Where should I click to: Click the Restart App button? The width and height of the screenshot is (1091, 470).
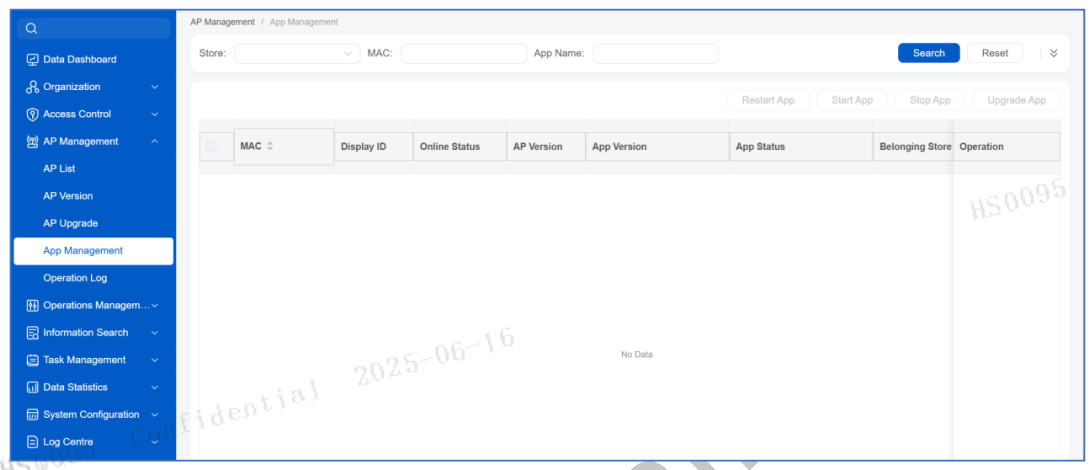[x=768, y=100]
